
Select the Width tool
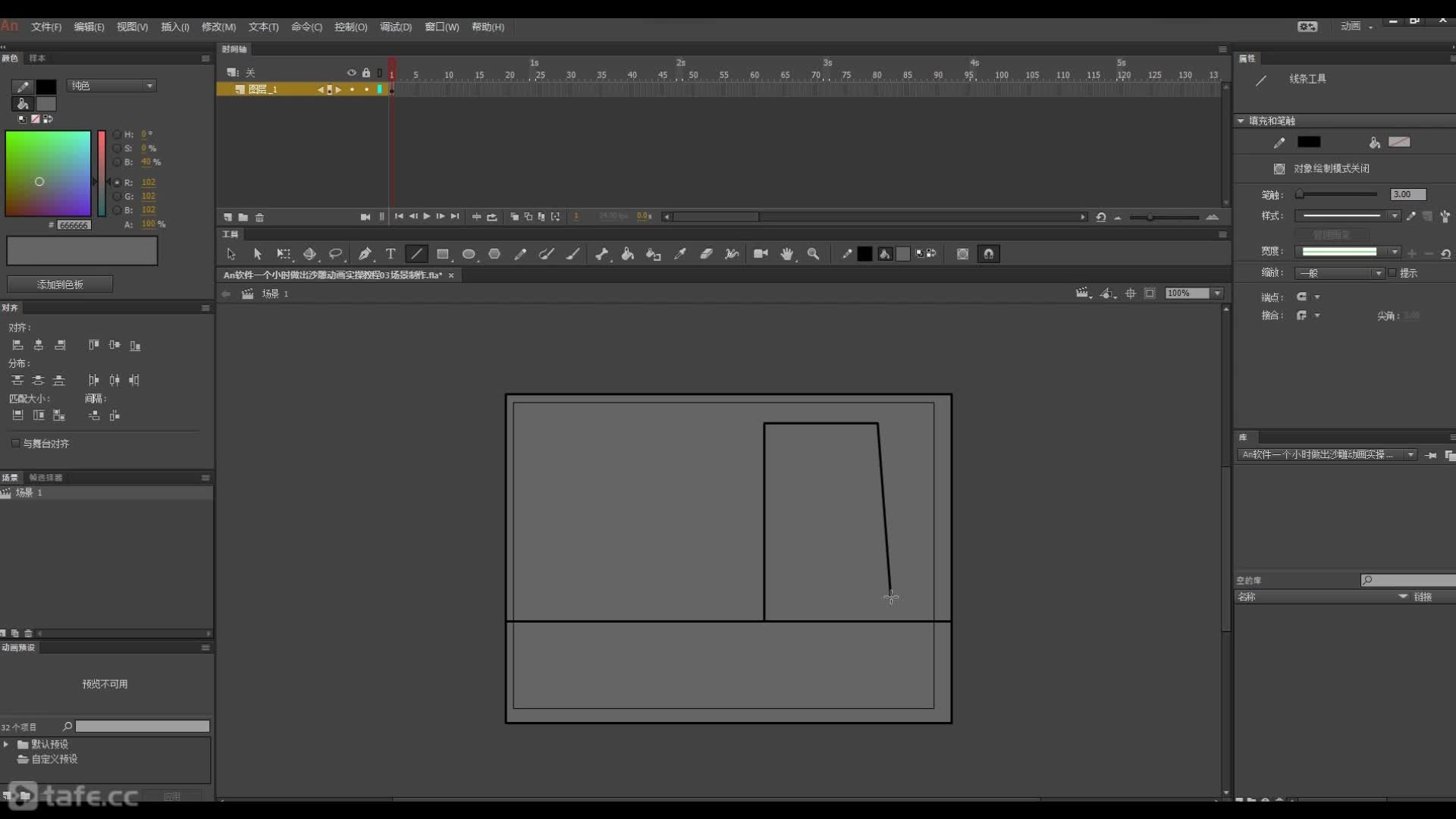(732, 254)
